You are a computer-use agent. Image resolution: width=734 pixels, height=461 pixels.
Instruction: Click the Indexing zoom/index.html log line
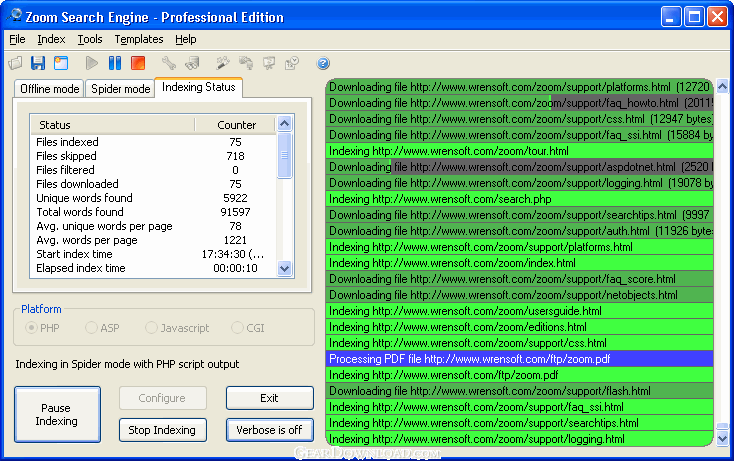click(x=520, y=263)
